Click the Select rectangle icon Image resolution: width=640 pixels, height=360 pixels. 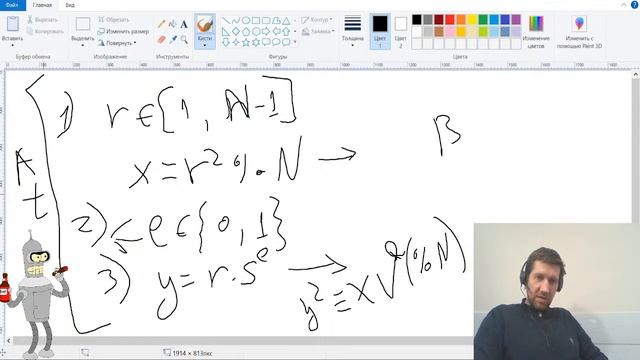(83, 24)
